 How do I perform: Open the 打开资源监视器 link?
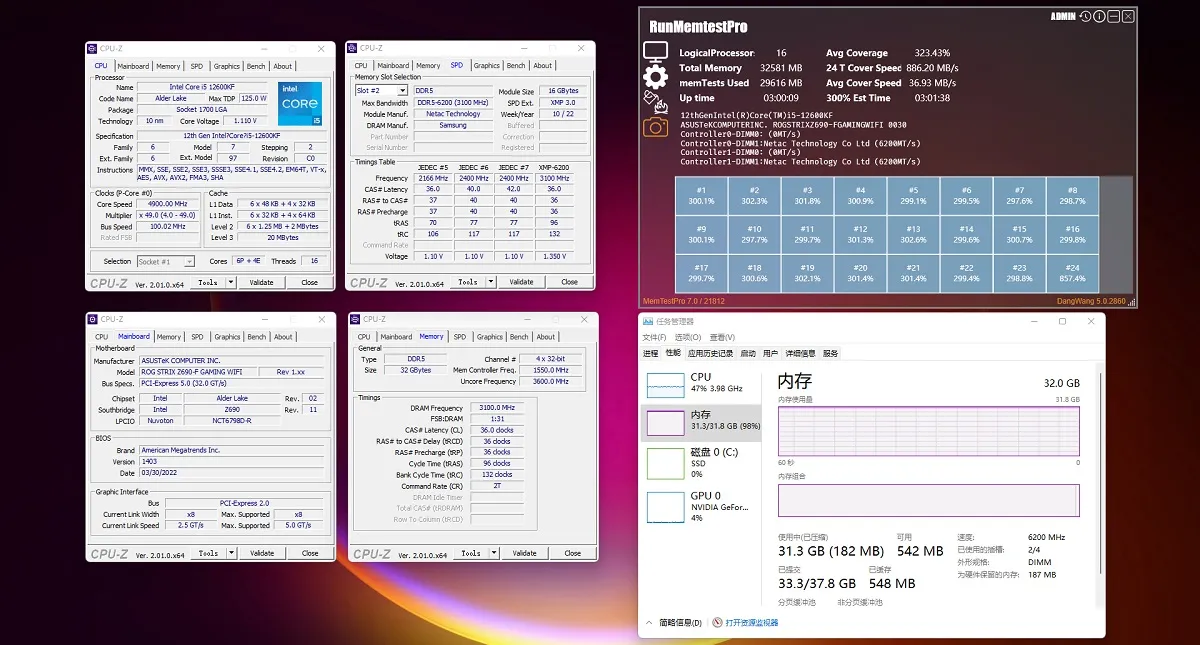(x=752, y=622)
